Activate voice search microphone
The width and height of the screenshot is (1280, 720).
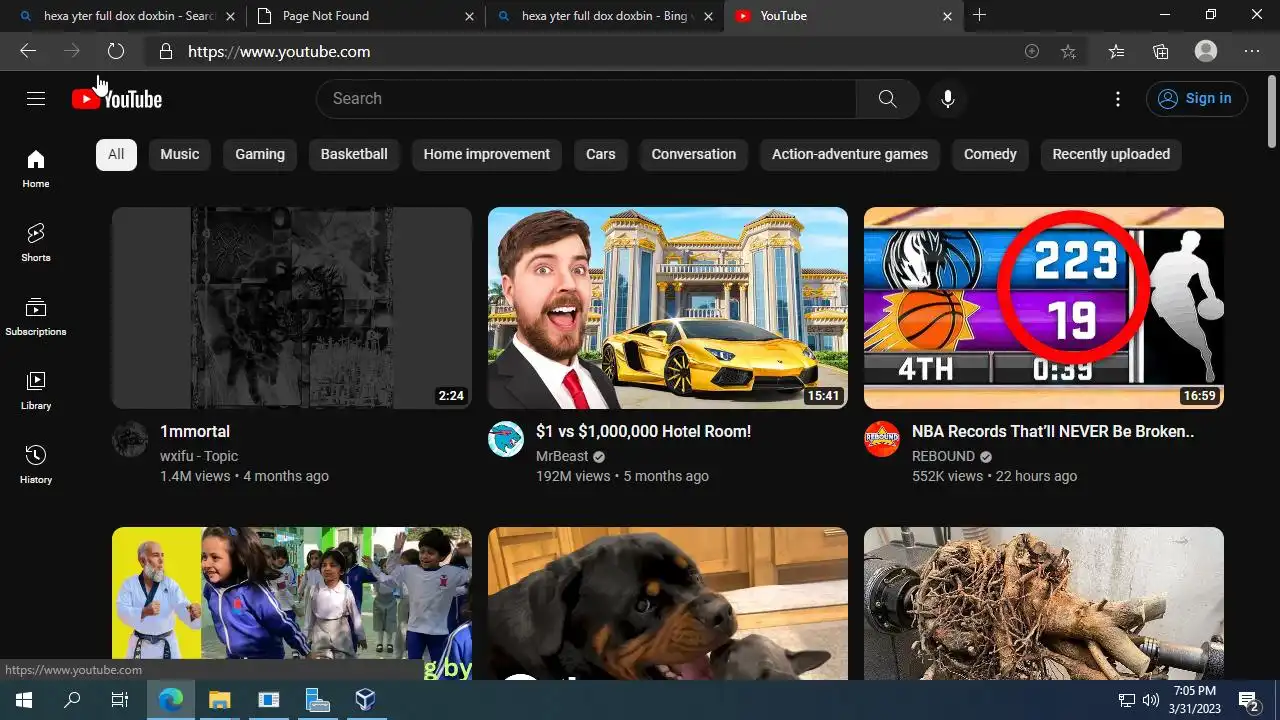pyautogui.click(x=948, y=98)
